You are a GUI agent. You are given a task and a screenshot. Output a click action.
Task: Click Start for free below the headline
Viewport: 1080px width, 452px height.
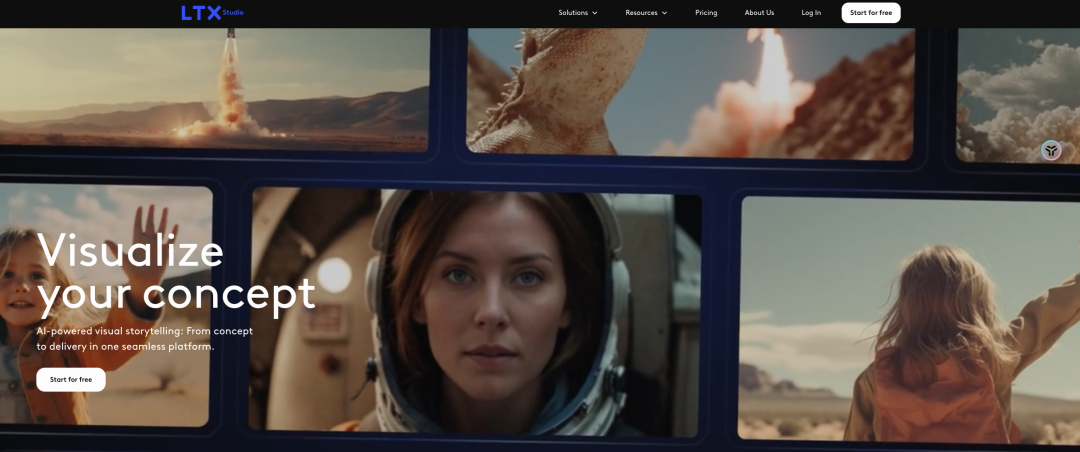71,380
